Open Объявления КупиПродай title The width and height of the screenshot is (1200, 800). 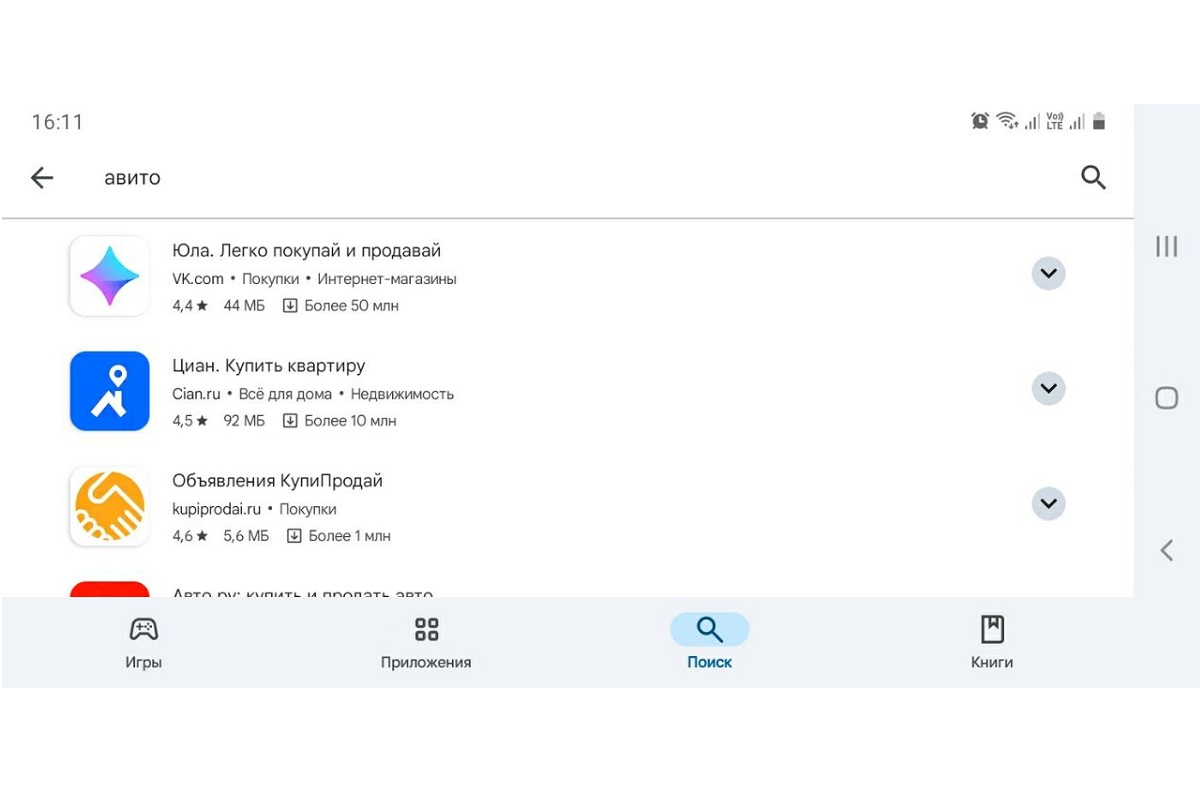click(x=277, y=481)
